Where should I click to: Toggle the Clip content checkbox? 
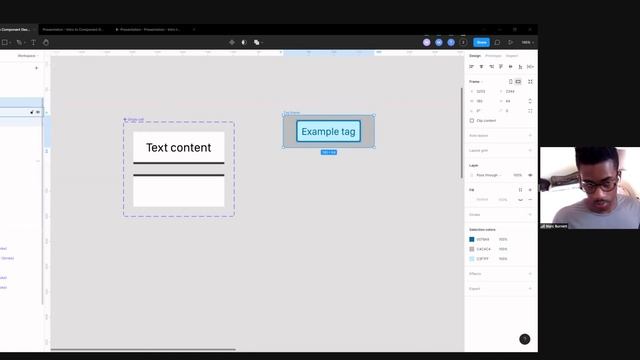pyautogui.click(x=472, y=120)
